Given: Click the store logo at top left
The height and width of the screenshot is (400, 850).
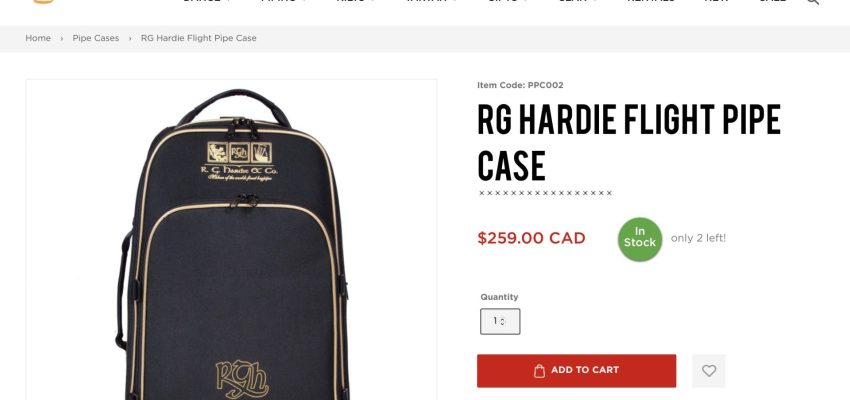Looking at the screenshot, I should coord(43,2).
